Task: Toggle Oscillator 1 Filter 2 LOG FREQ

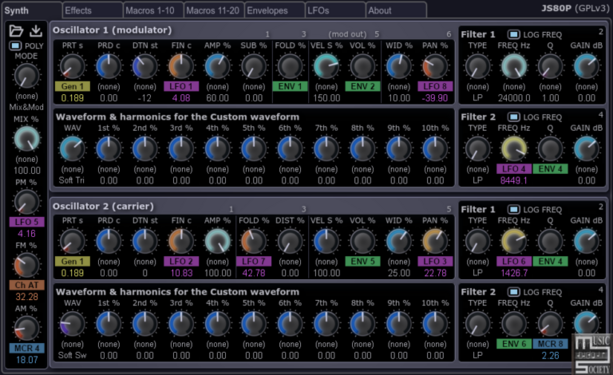Action: pos(514,117)
